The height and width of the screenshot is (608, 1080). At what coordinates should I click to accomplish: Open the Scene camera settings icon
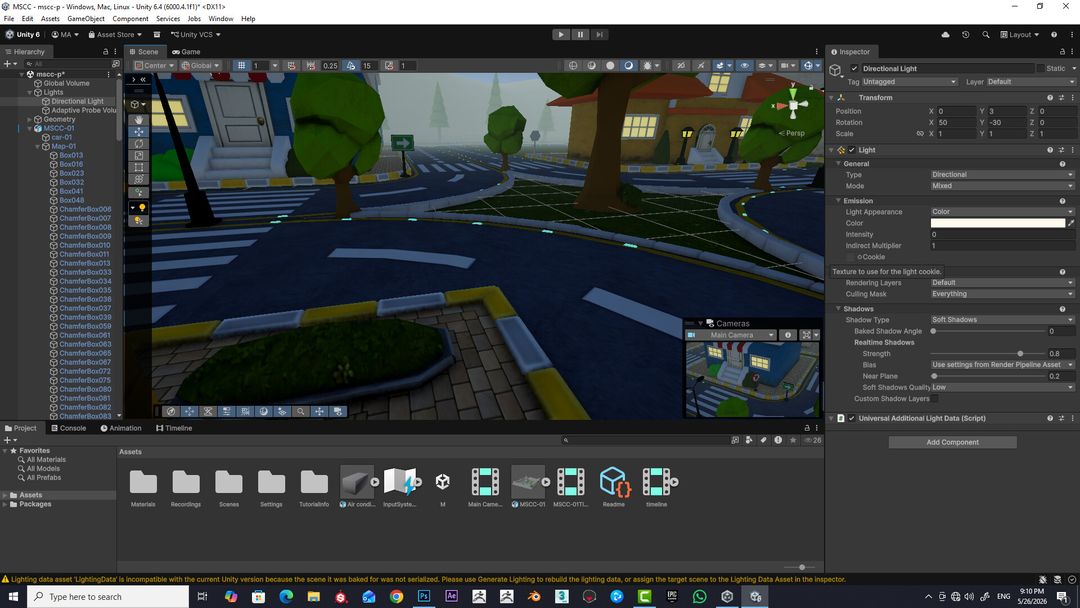pyautogui.click(x=787, y=65)
